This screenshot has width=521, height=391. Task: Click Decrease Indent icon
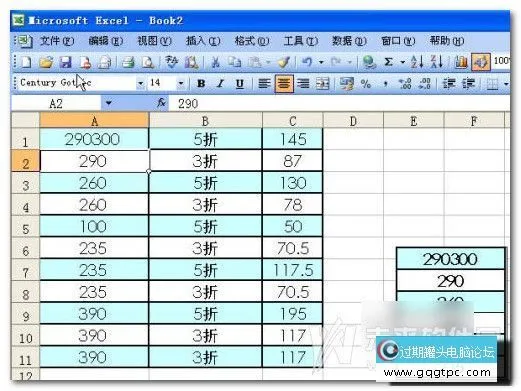449,83
